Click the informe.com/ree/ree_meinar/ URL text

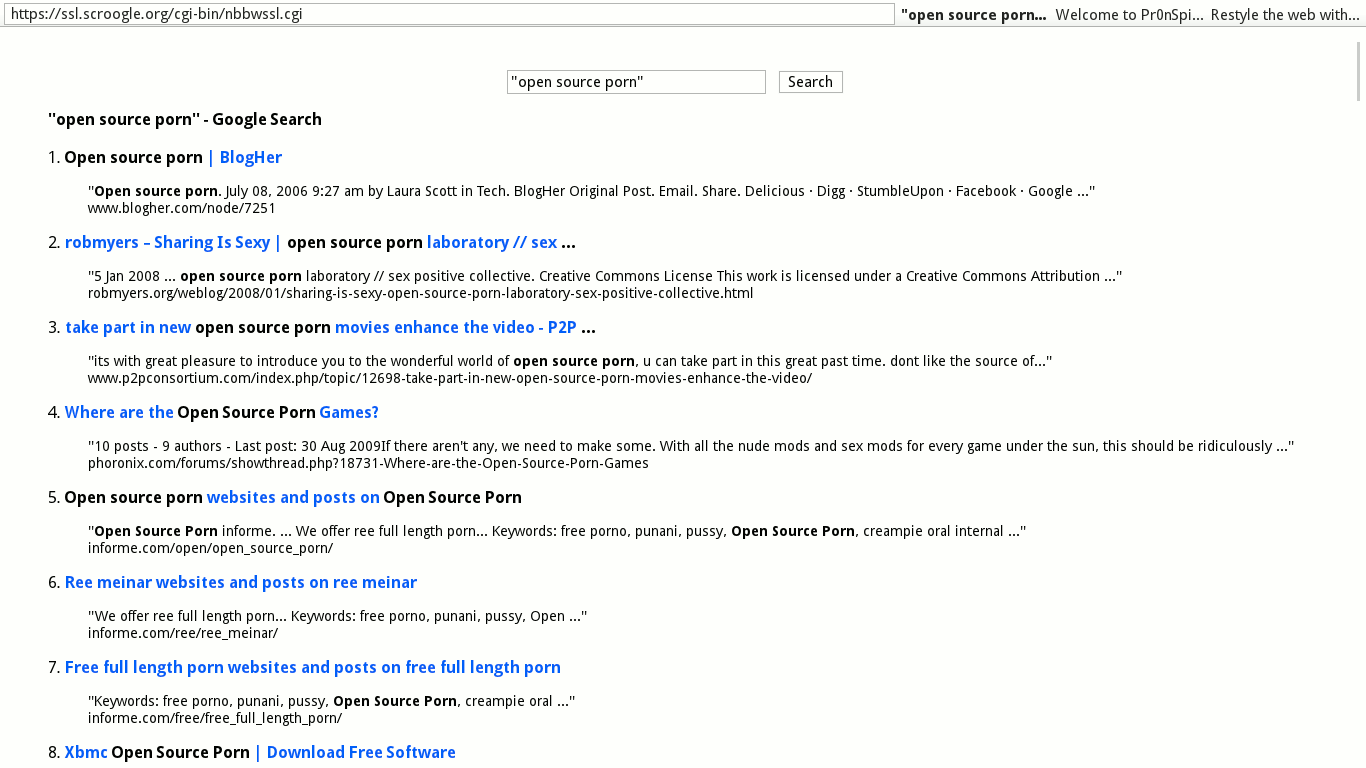click(183, 633)
